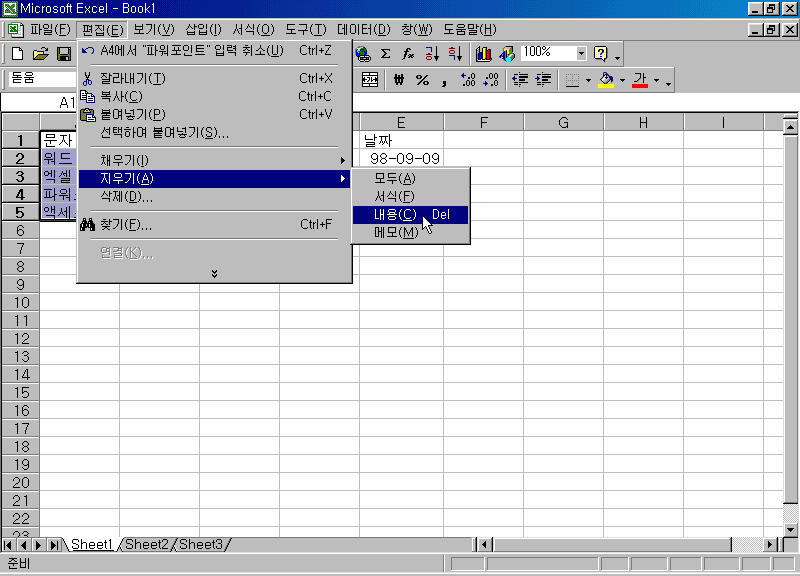This screenshot has width=800, height=576.
Task: Open the 서식(O) menu in menu bar
Action: [253, 30]
